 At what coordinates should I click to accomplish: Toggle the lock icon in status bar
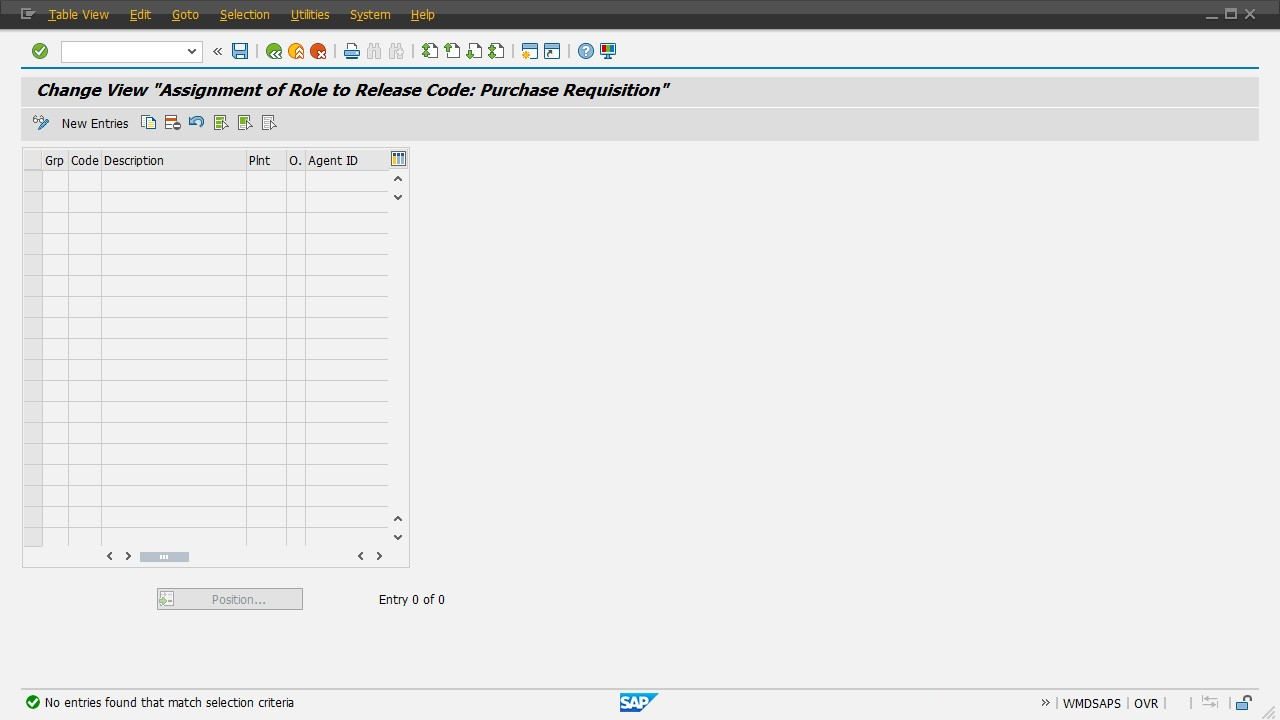pos(1244,703)
